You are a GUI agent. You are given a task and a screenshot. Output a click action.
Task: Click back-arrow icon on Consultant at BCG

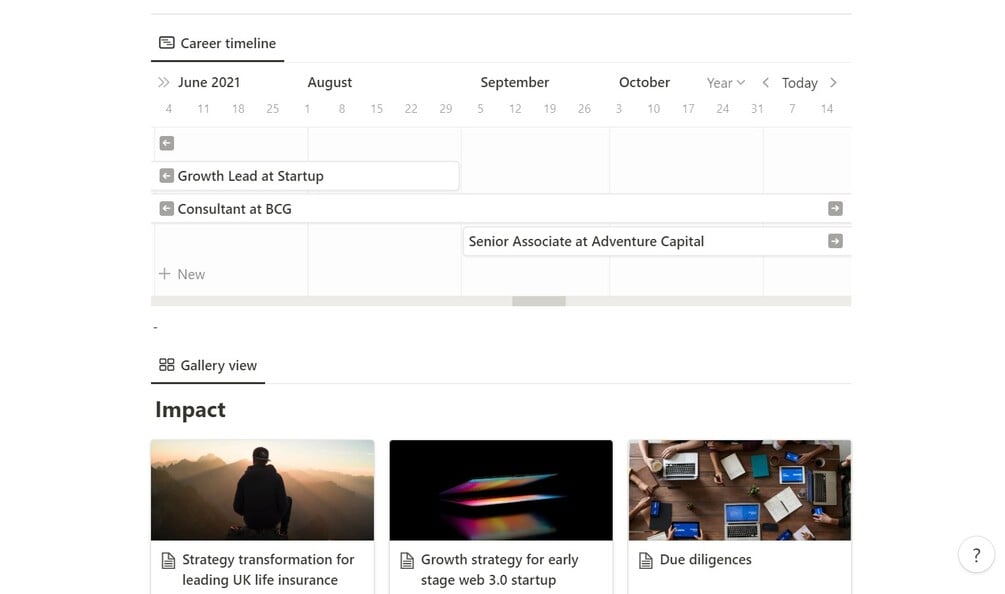click(167, 208)
